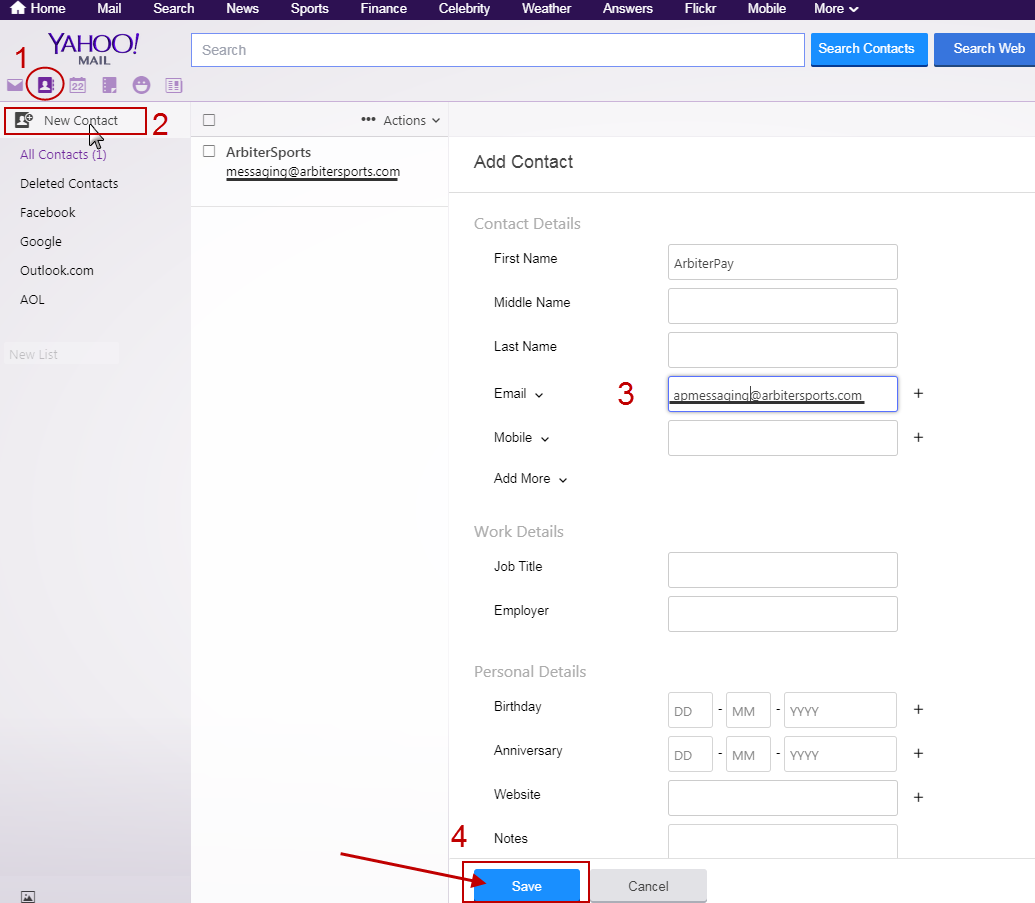1035x903 pixels.
Task: Open the Messenger smiley icon
Action: (x=141, y=85)
